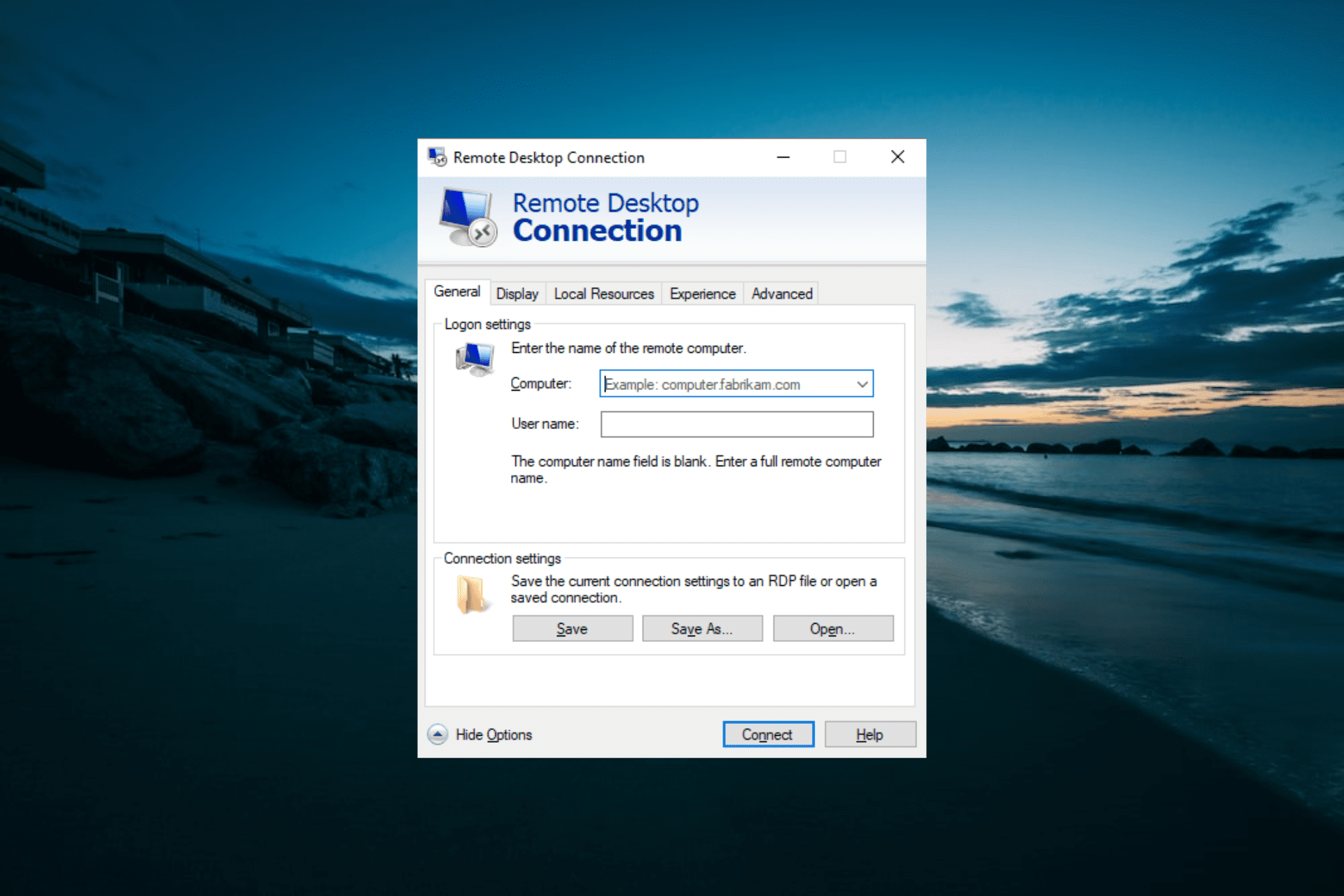Click the Open... button
The width and height of the screenshot is (1344, 896).
point(833,629)
